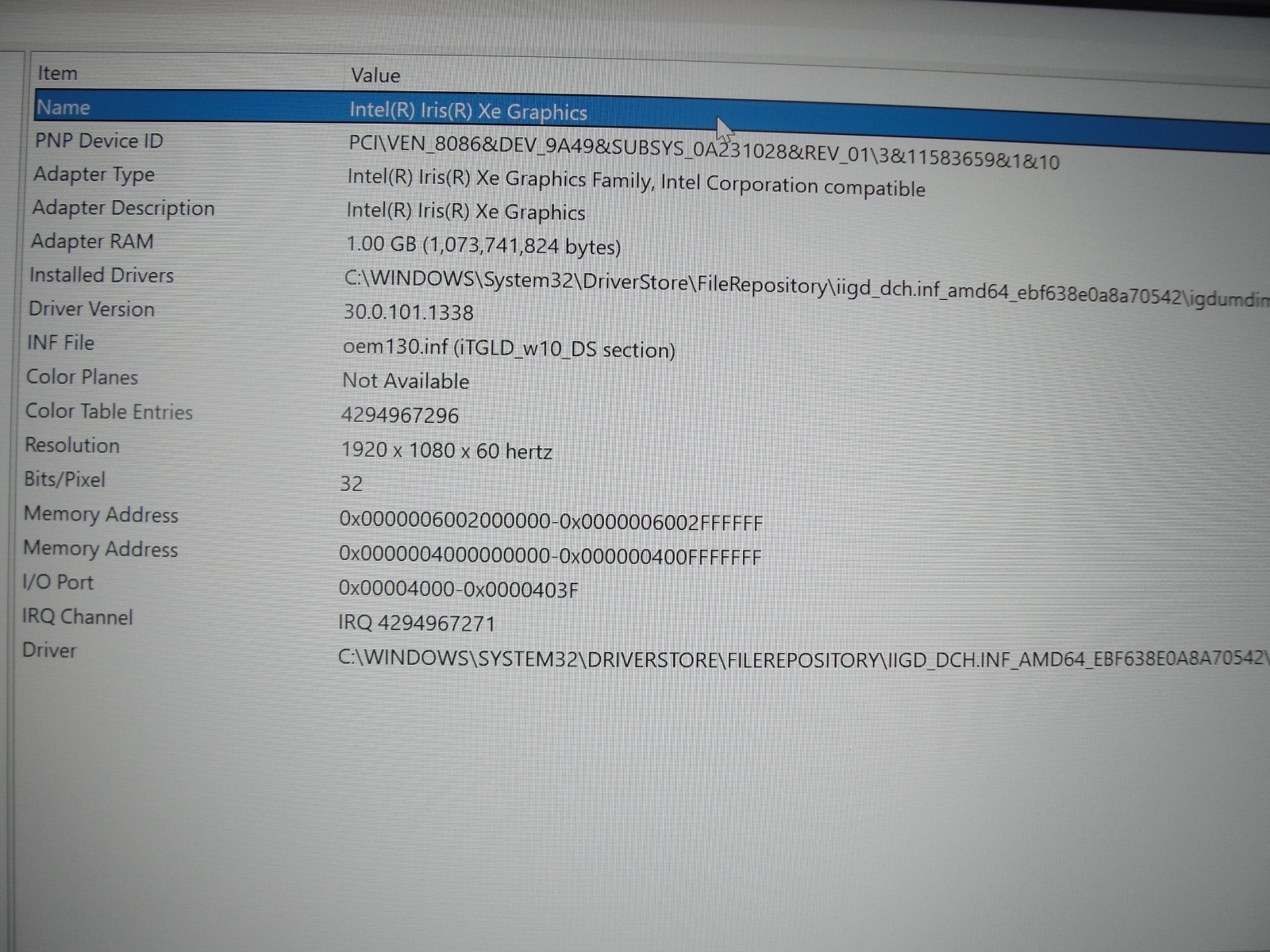Select the IRQ Channel row
Viewport: 1270px width, 952px height.
pos(77,616)
